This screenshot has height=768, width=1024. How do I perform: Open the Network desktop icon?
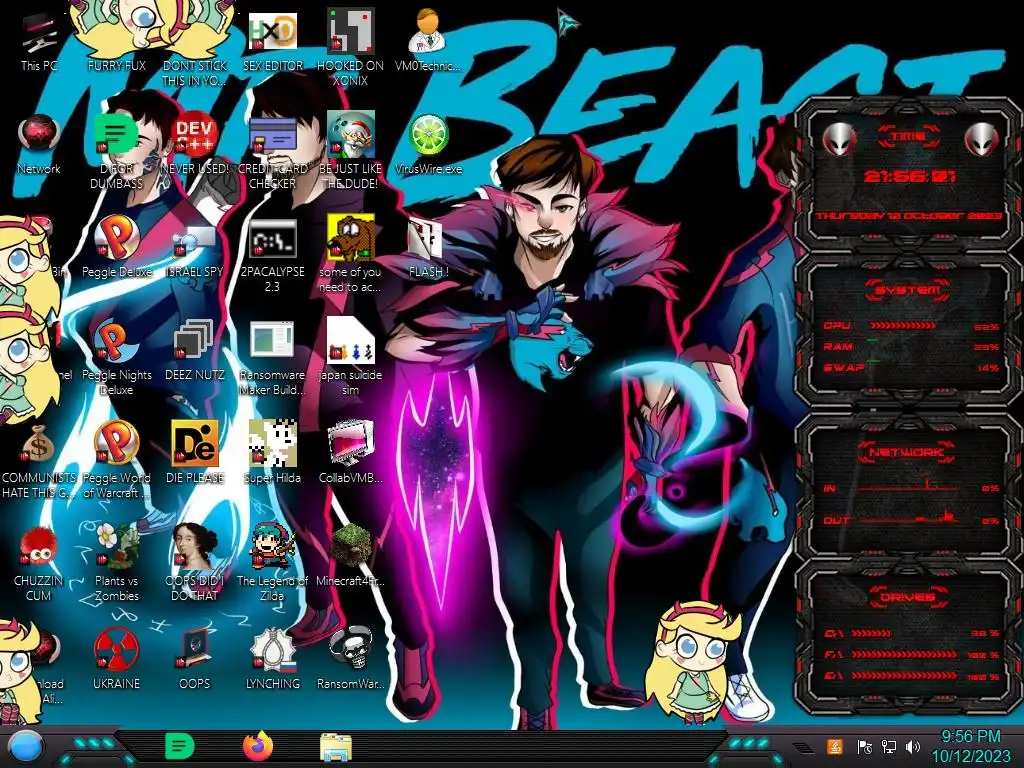pyautogui.click(x=39, y=145)
